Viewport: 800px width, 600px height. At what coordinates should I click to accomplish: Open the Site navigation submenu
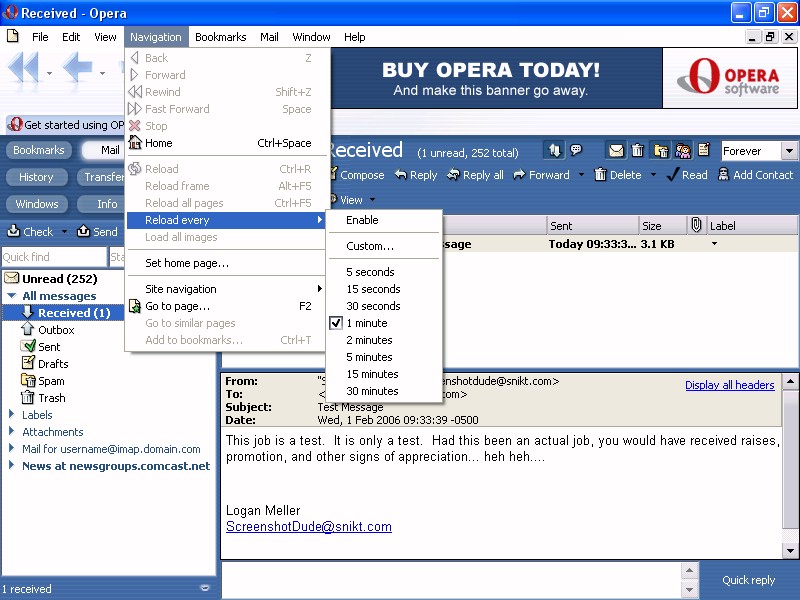[226, 289]
